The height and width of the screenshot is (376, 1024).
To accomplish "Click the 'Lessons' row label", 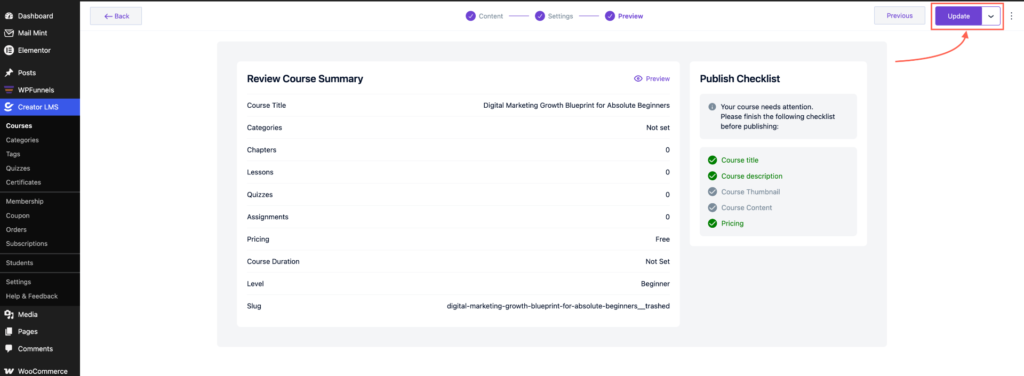I will tap(260, 172).
